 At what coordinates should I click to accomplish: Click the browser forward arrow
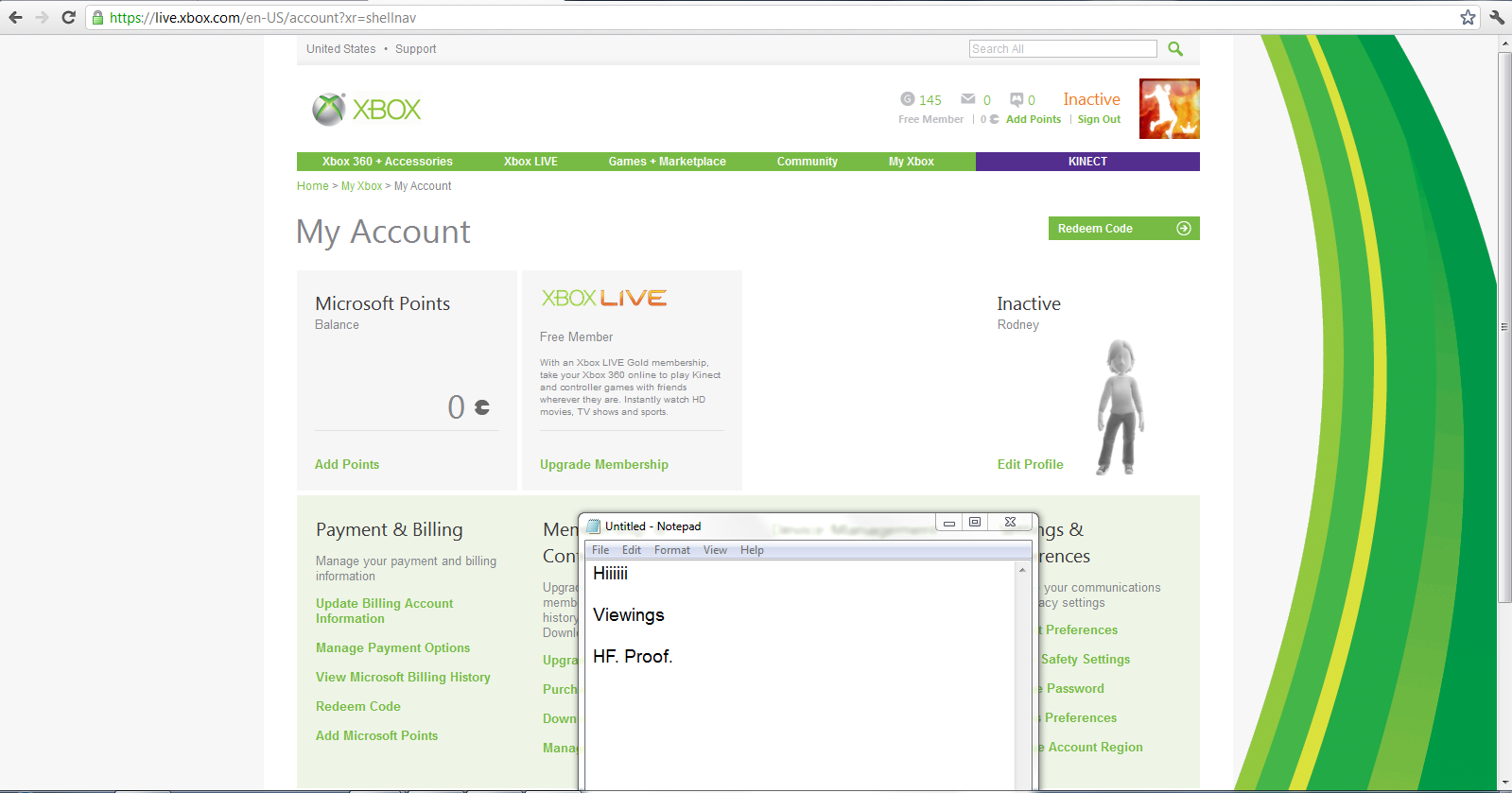(x=42, y=17)
